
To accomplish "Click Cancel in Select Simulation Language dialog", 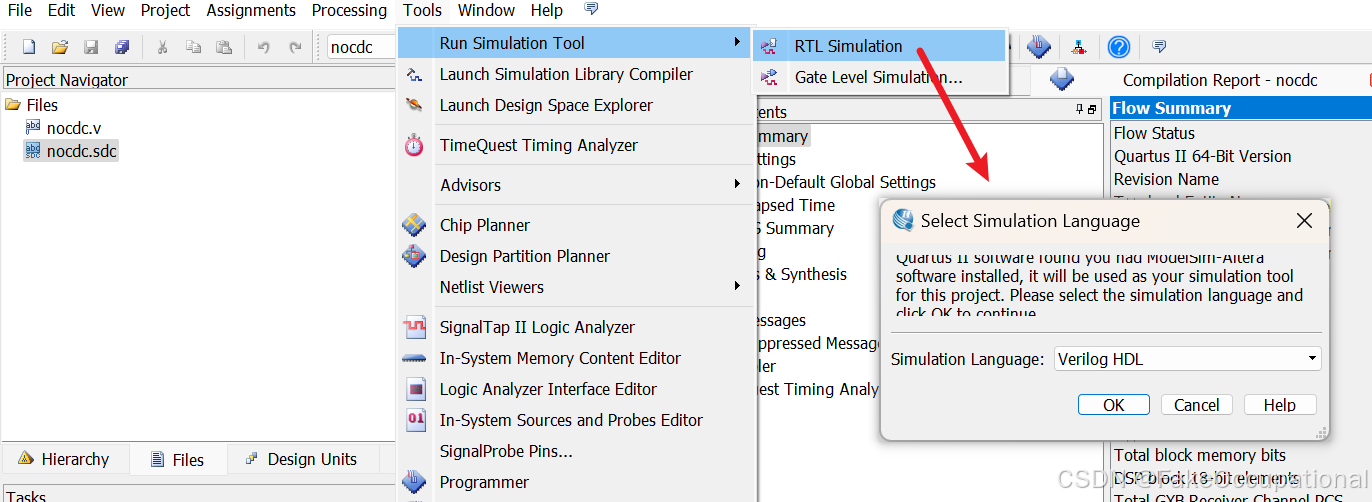I will (x=1196, y=405).
